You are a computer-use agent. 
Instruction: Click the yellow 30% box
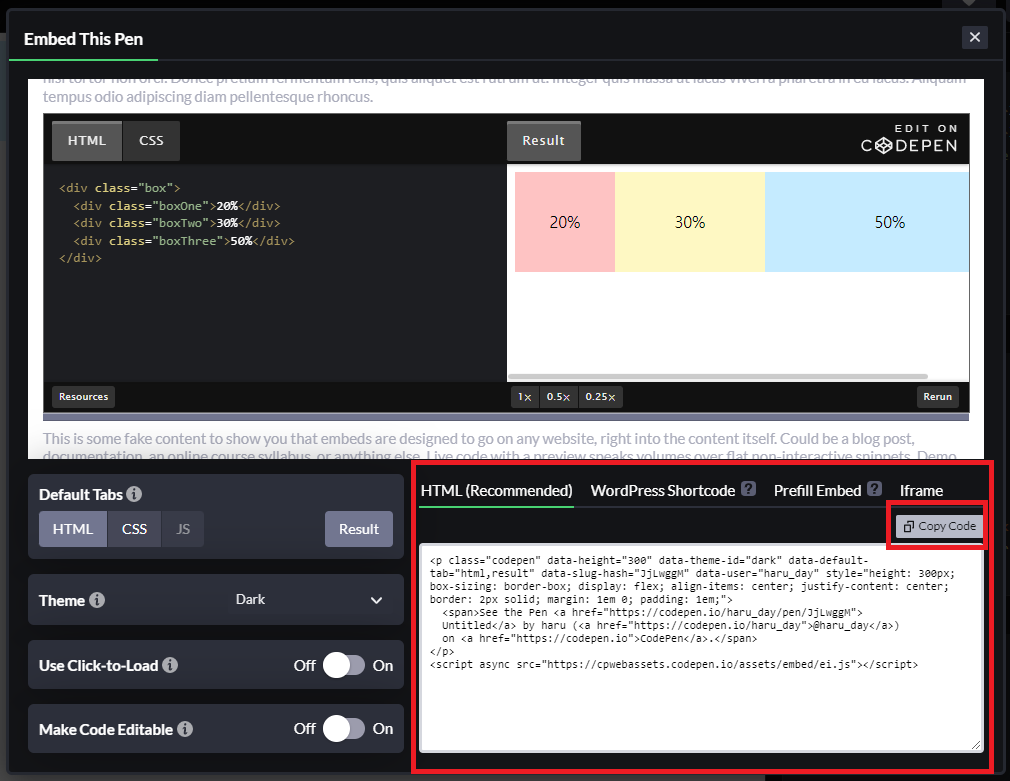(x=690, y=222)
